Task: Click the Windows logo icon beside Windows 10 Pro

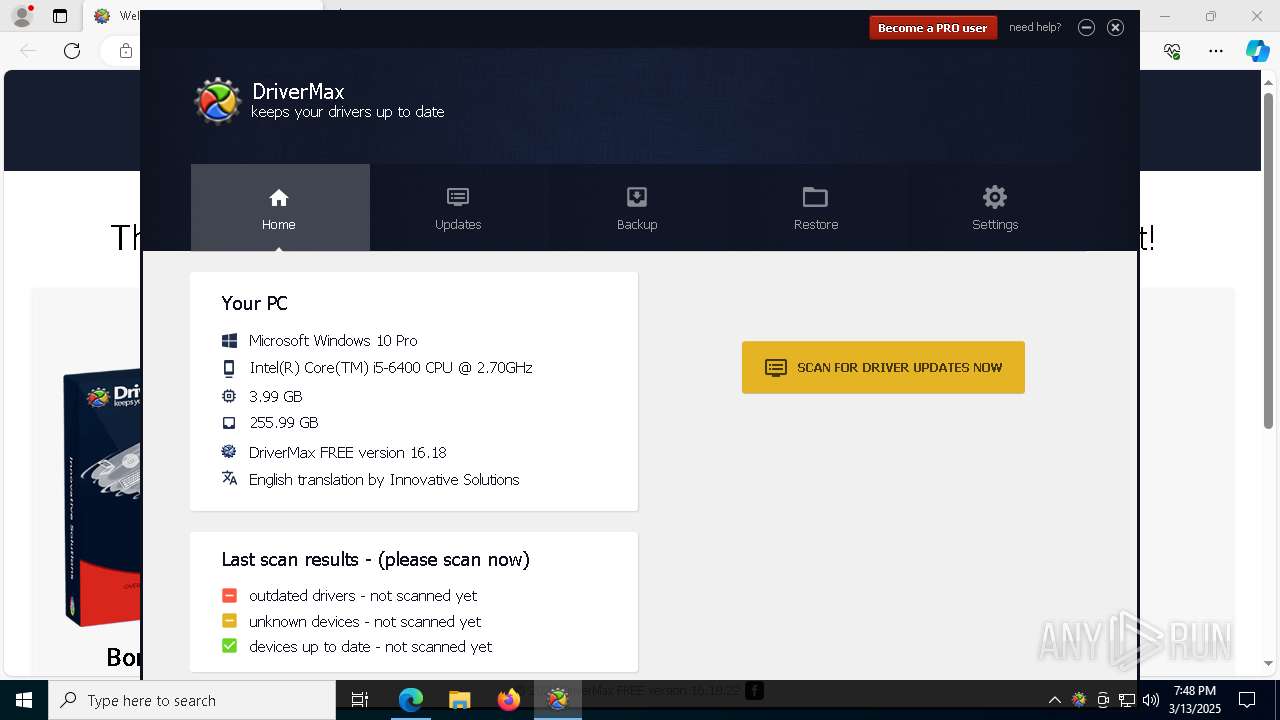Action: click(x=229, y=341)
